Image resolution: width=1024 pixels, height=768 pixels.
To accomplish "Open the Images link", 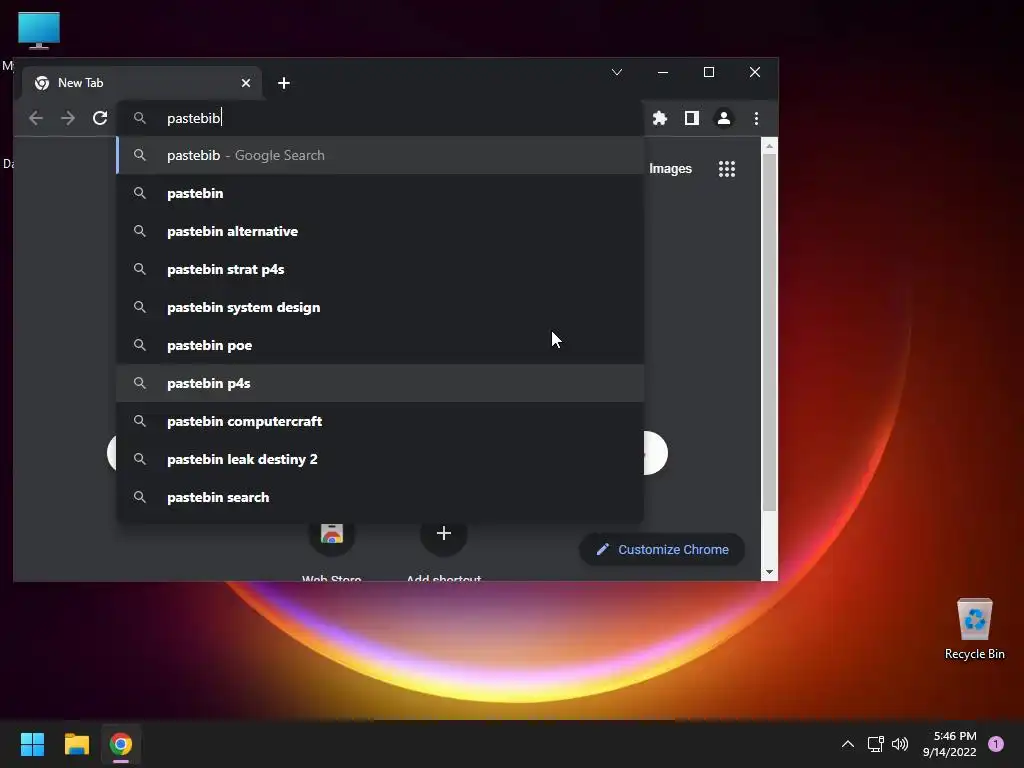I will click(670, 168).
